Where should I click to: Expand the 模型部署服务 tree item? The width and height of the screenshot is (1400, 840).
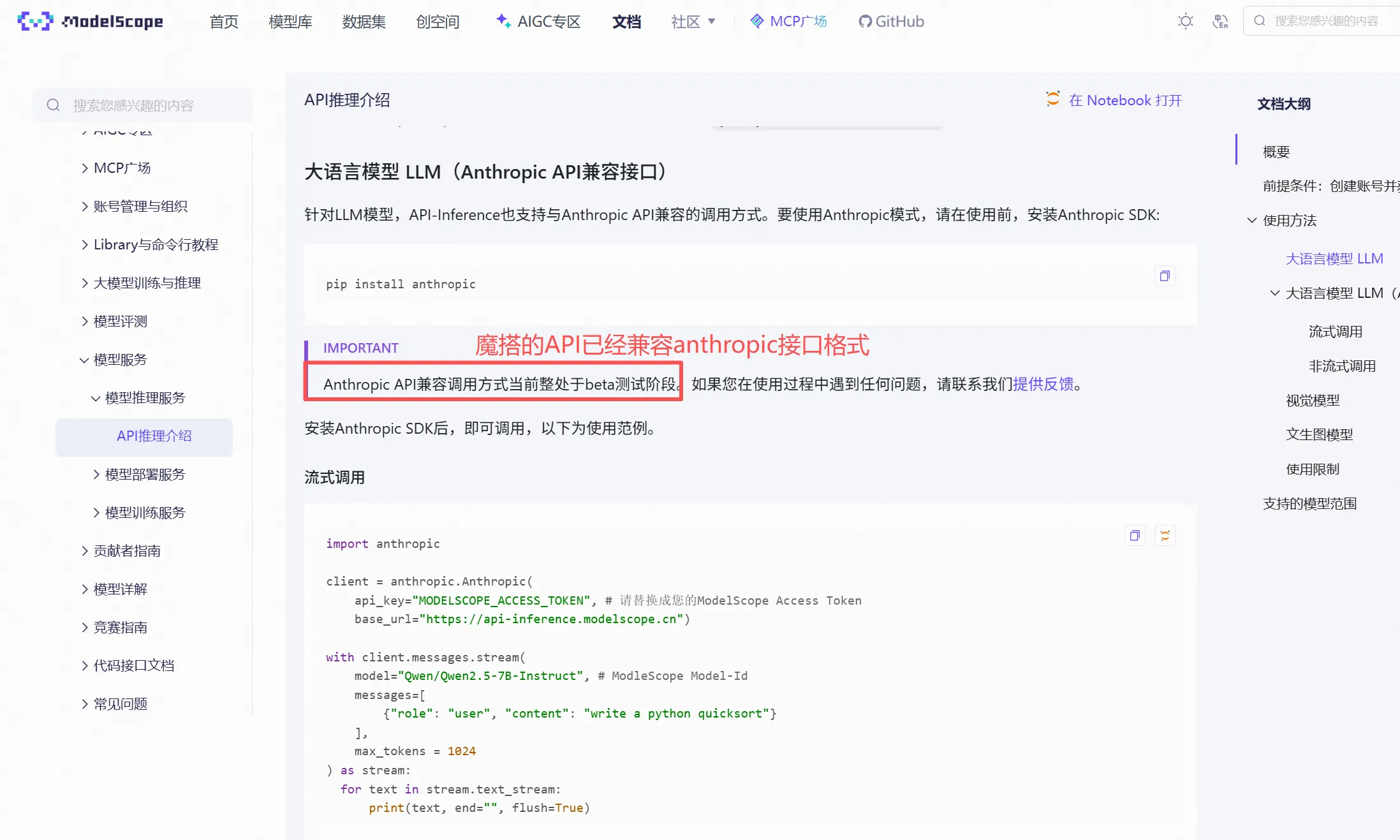click(x=96, y=475)
